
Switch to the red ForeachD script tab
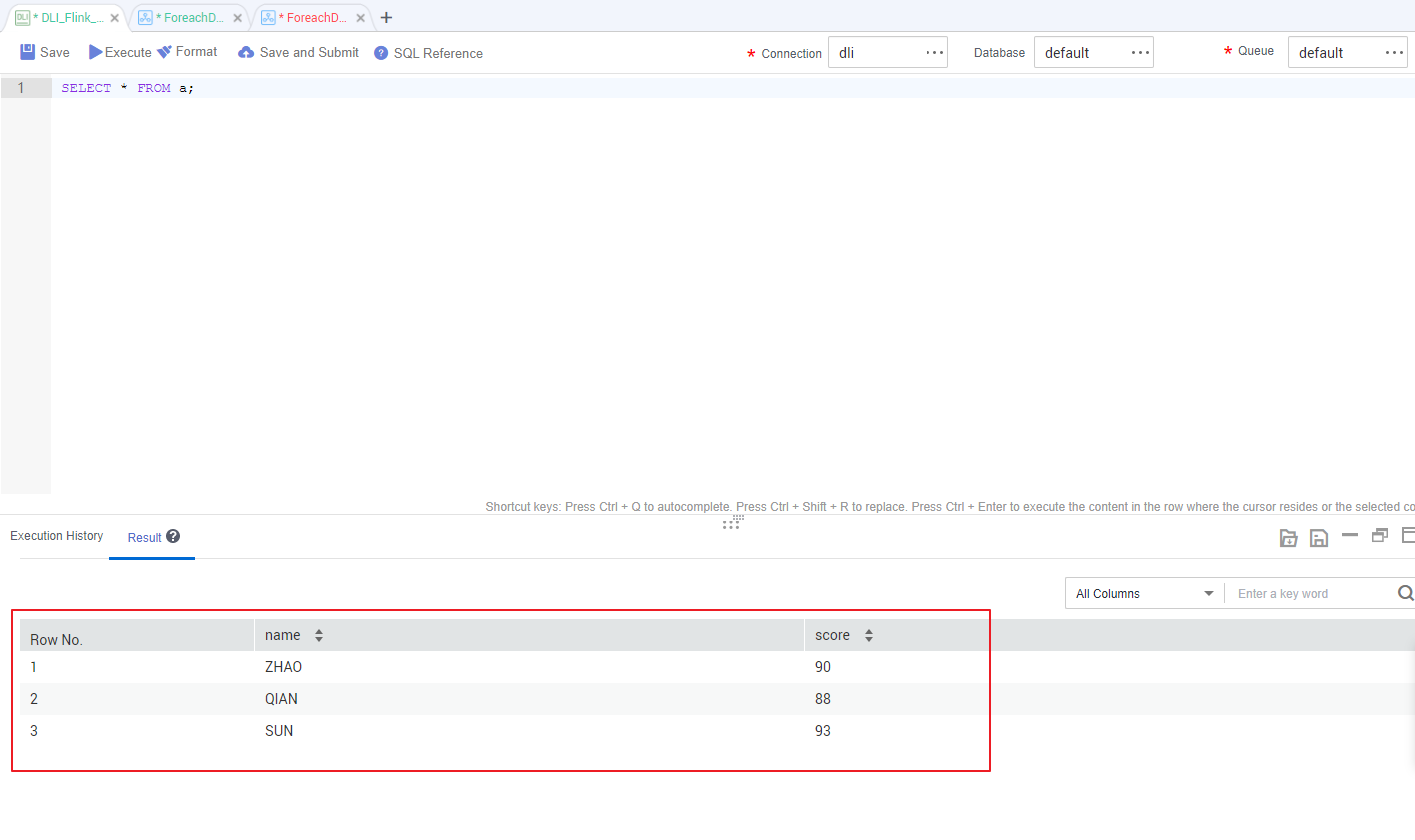(311, 18)
